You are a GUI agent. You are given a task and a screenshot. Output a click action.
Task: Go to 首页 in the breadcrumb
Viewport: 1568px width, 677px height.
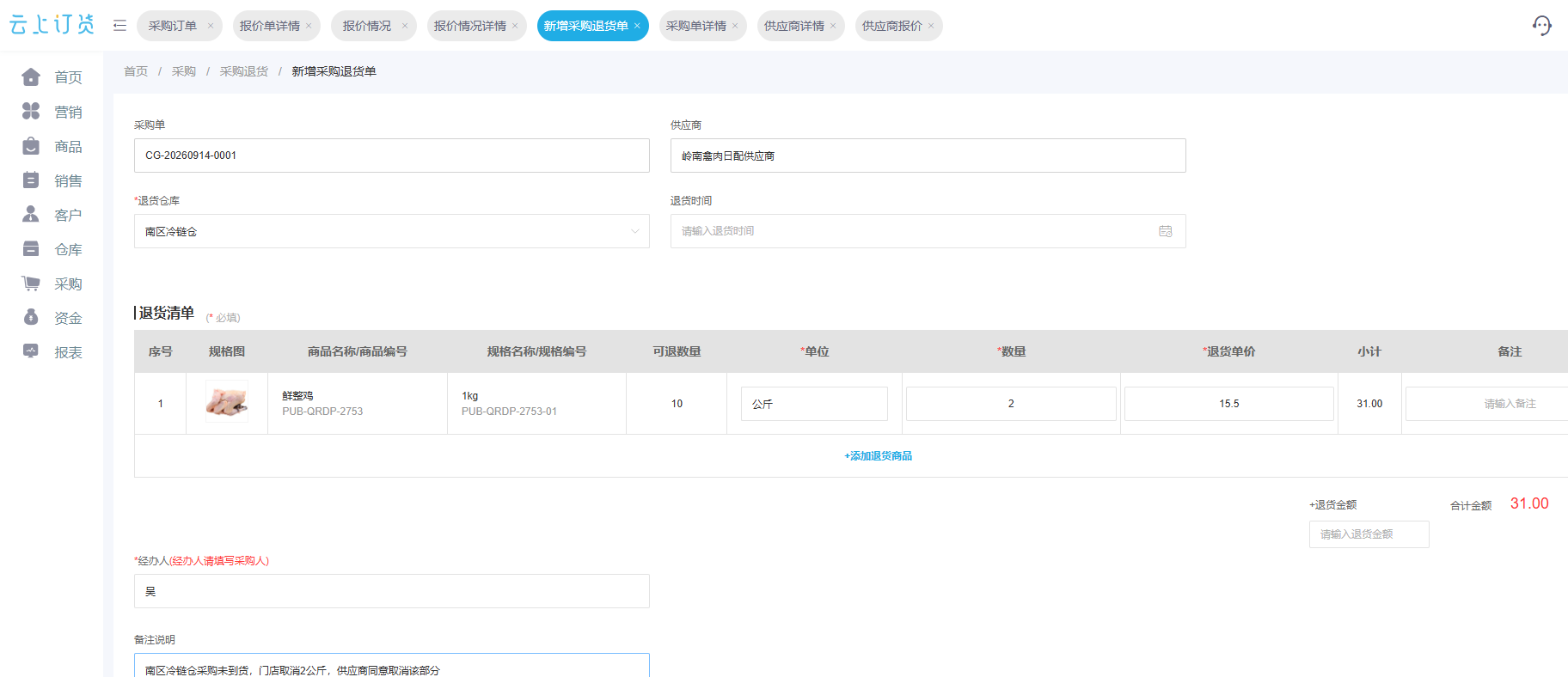coord(136,71)
